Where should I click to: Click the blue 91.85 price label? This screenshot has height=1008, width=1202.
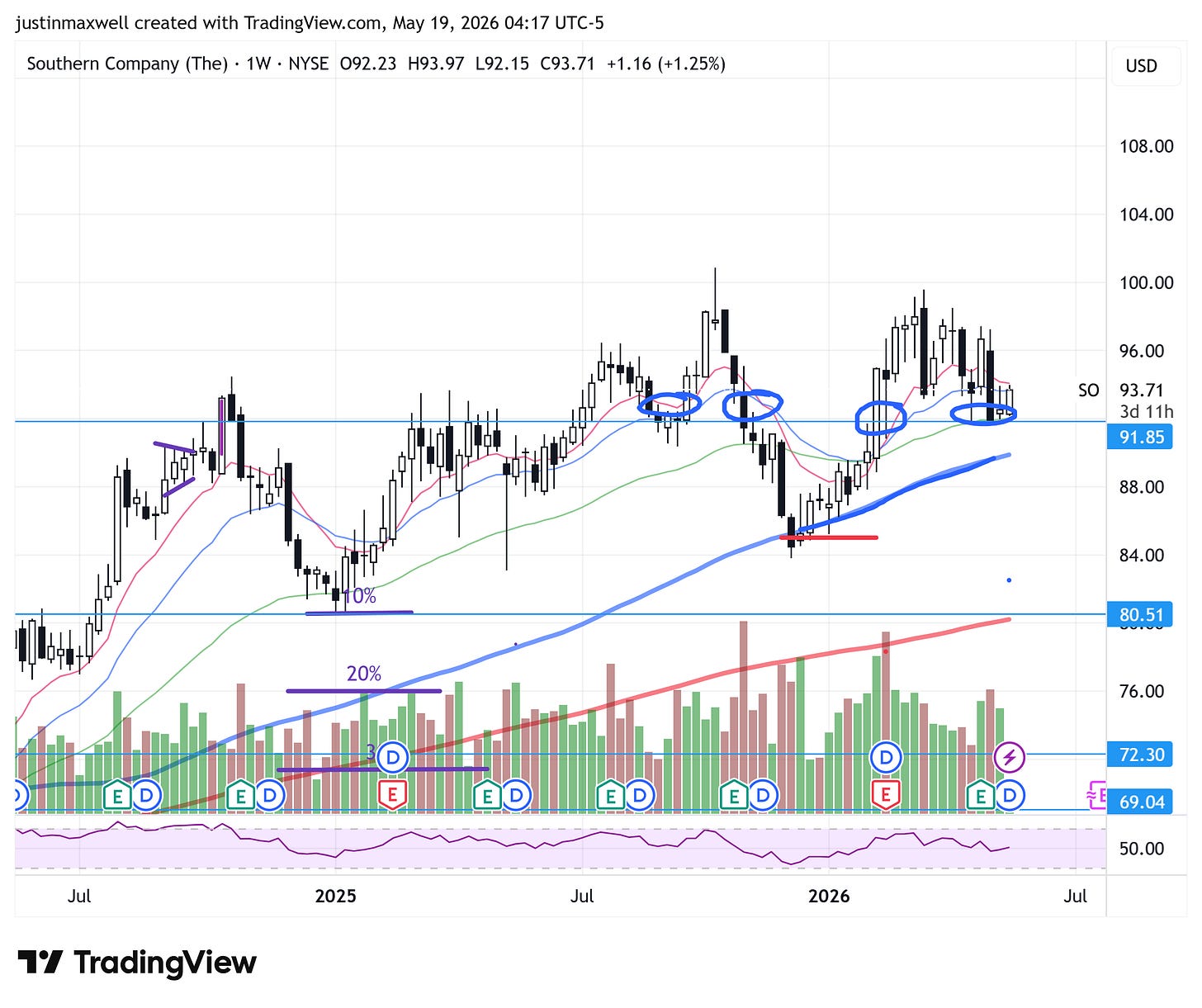(x=1141, y=437)
